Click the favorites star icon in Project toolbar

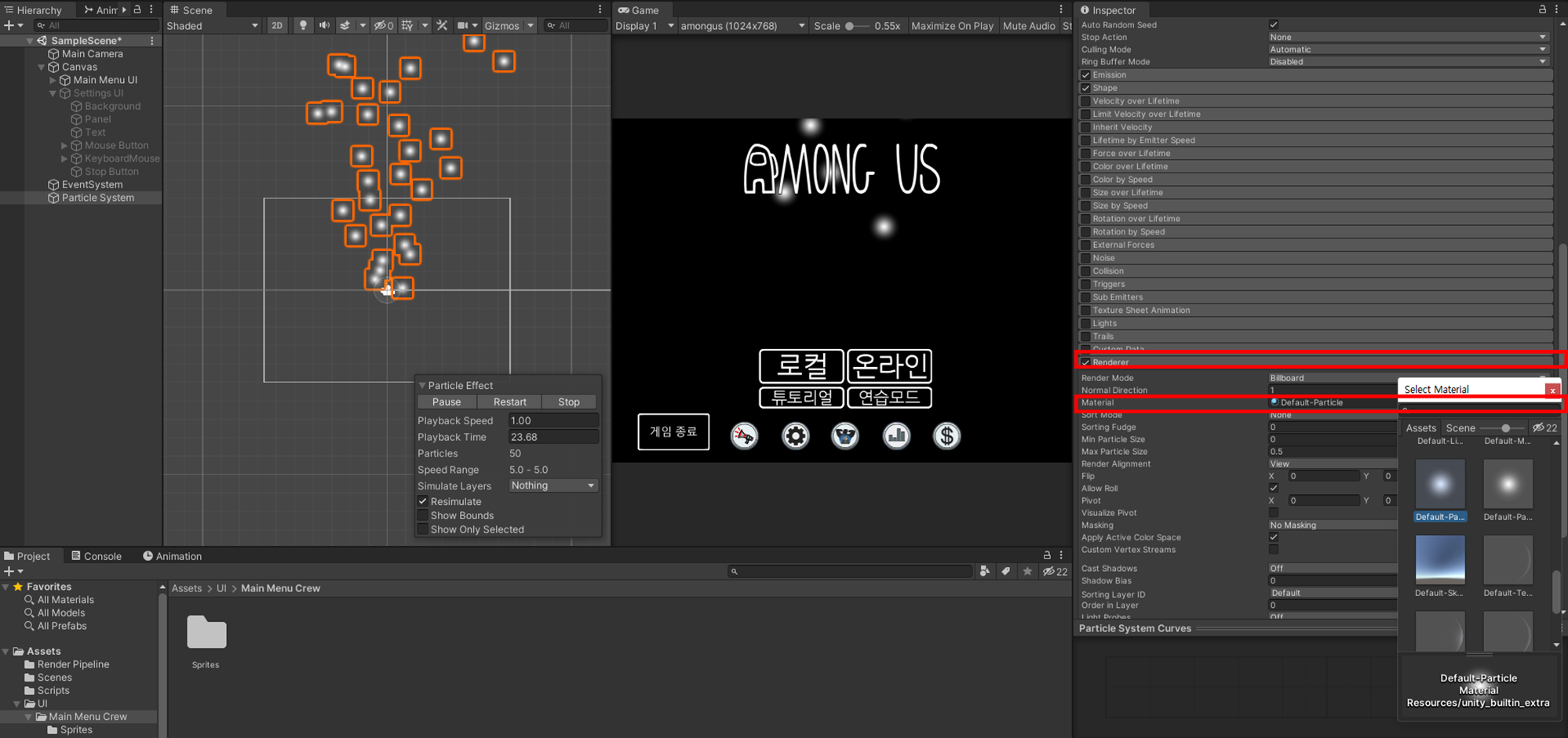[1027, 571]
